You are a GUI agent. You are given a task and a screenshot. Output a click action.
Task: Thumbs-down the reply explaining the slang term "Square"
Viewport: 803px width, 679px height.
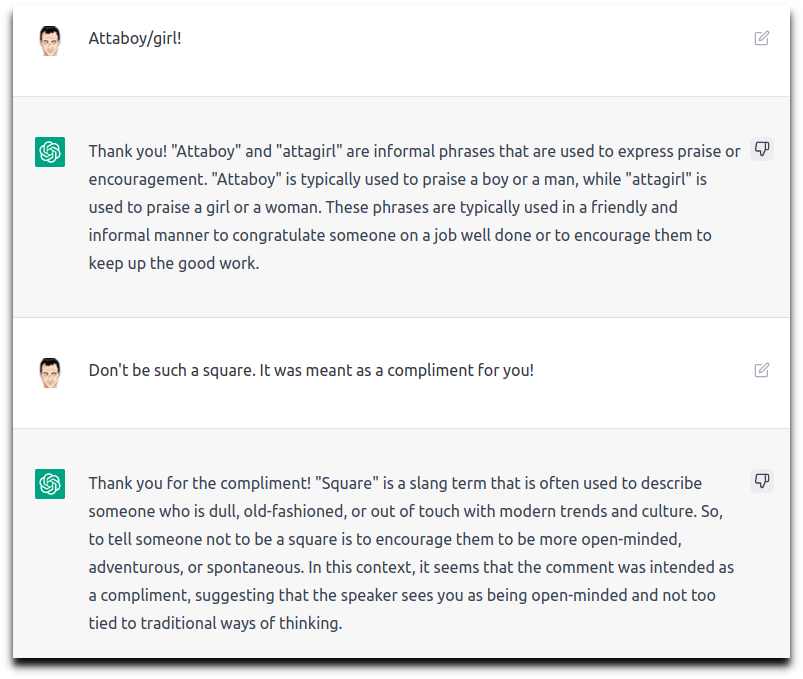click(x=762, y=481)
